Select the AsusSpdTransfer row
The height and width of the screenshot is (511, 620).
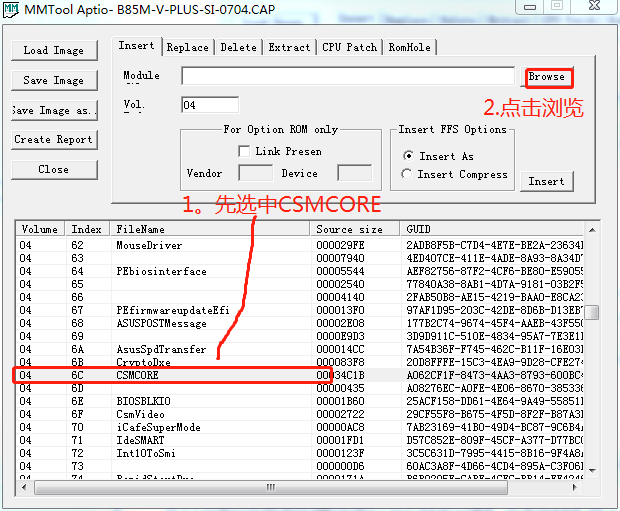click(300, 349)
